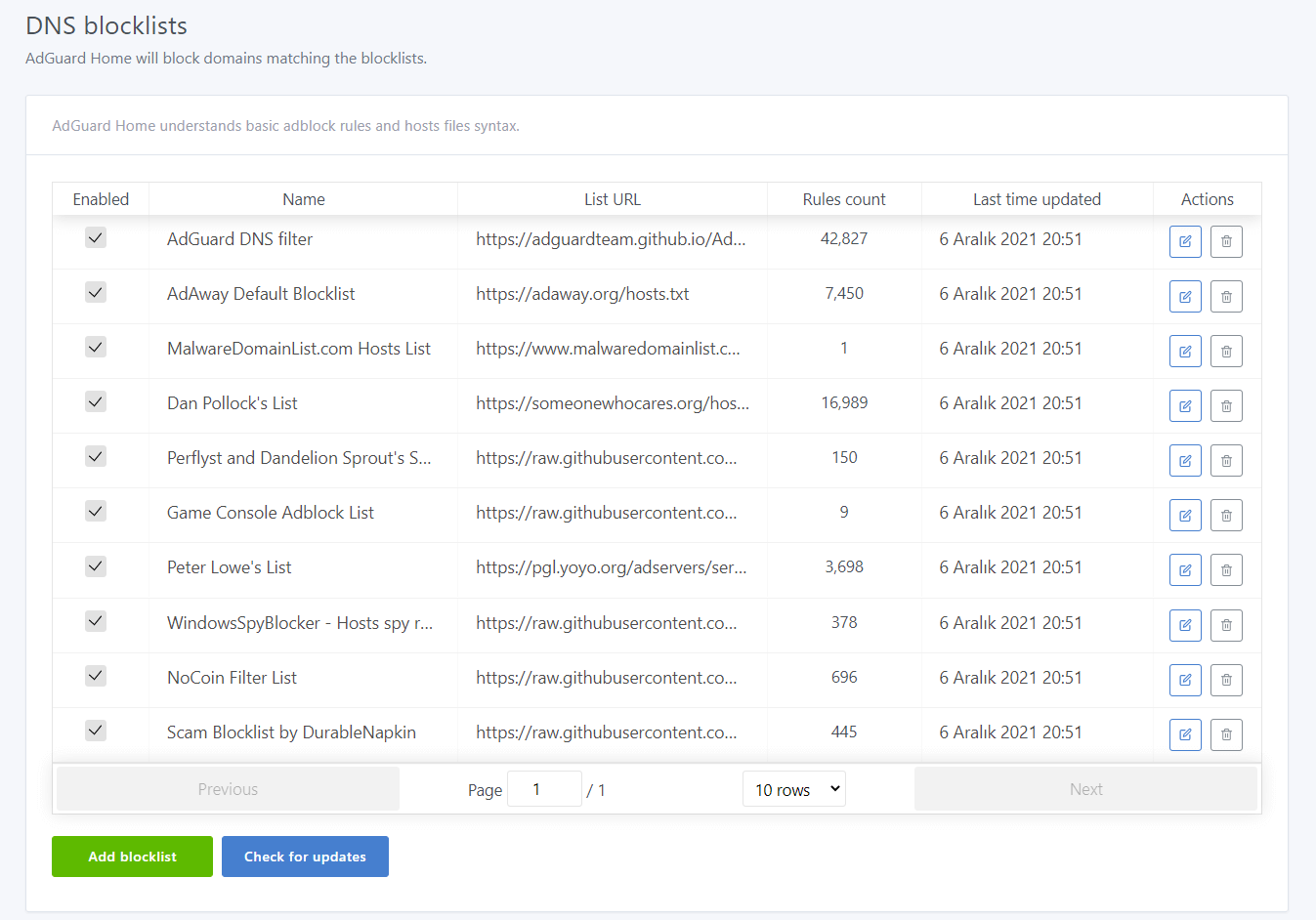Click rules count 42,827
The image size is (1316, 920).
click(x=844, y=238)
